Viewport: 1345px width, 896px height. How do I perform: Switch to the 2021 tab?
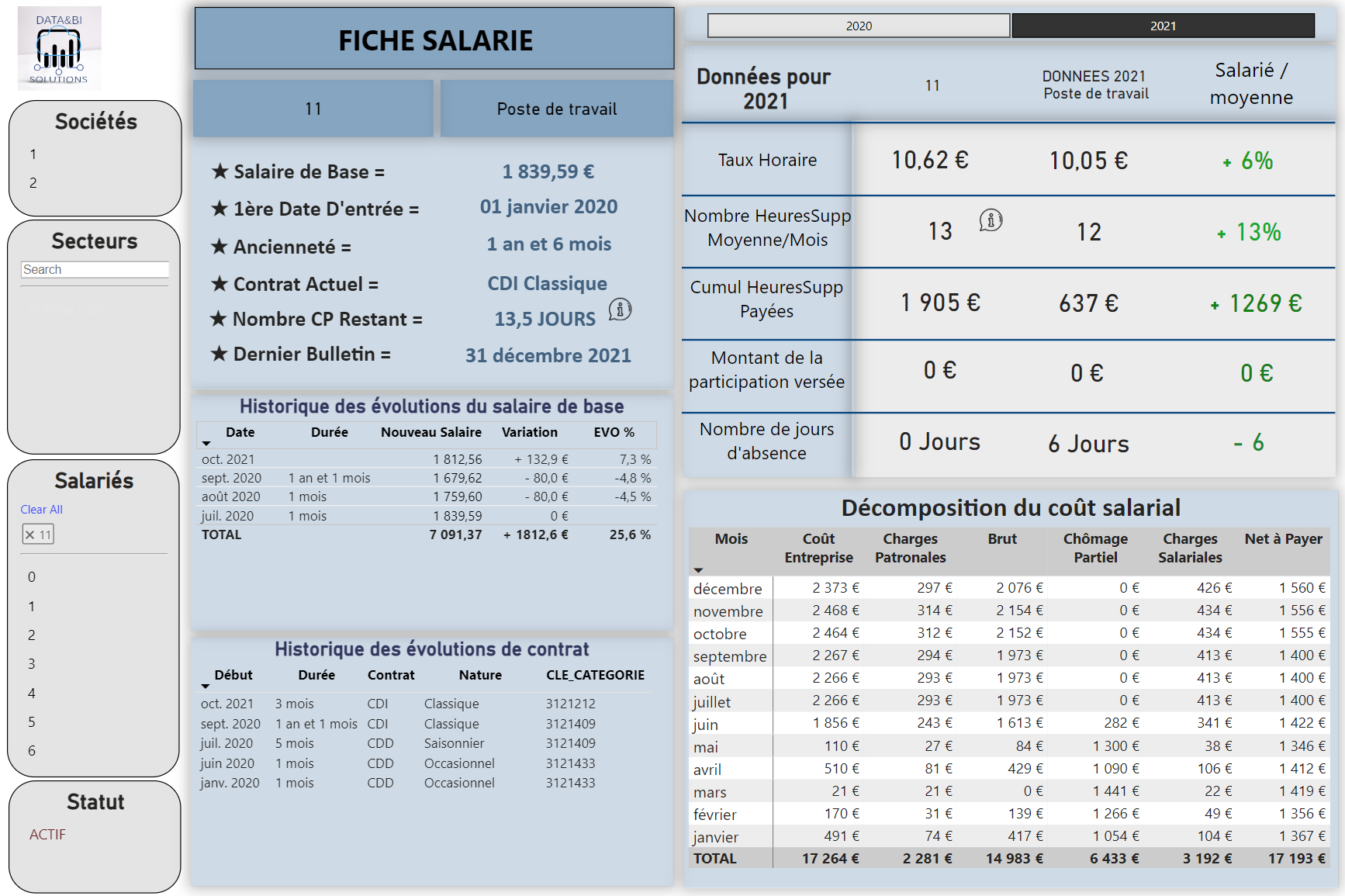1161,25
